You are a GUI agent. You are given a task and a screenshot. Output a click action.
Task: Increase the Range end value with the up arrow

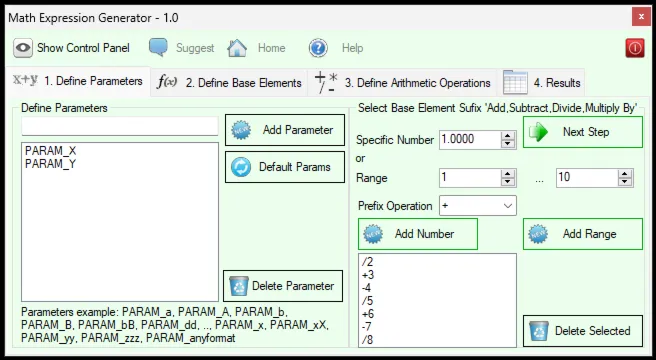click(x=625, y=174)
